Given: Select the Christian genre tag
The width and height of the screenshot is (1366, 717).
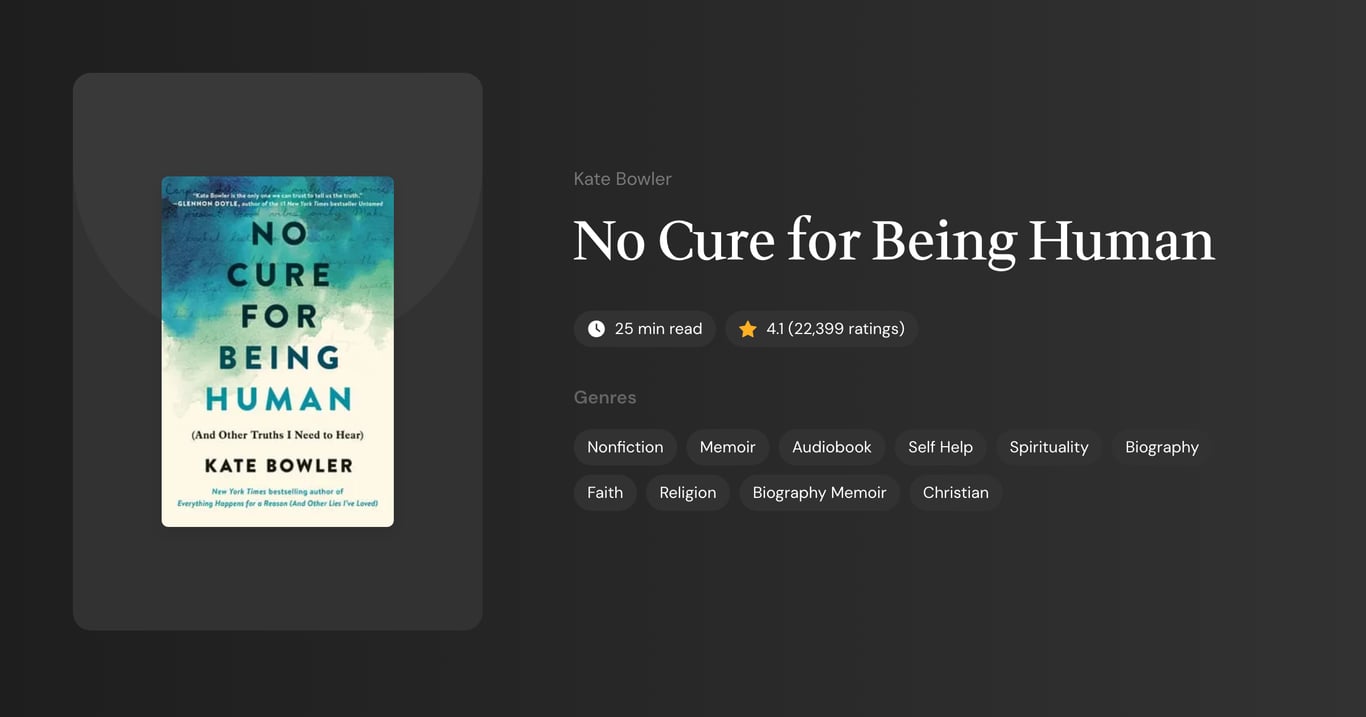Looking at the screenshot, I should point(956,493).
